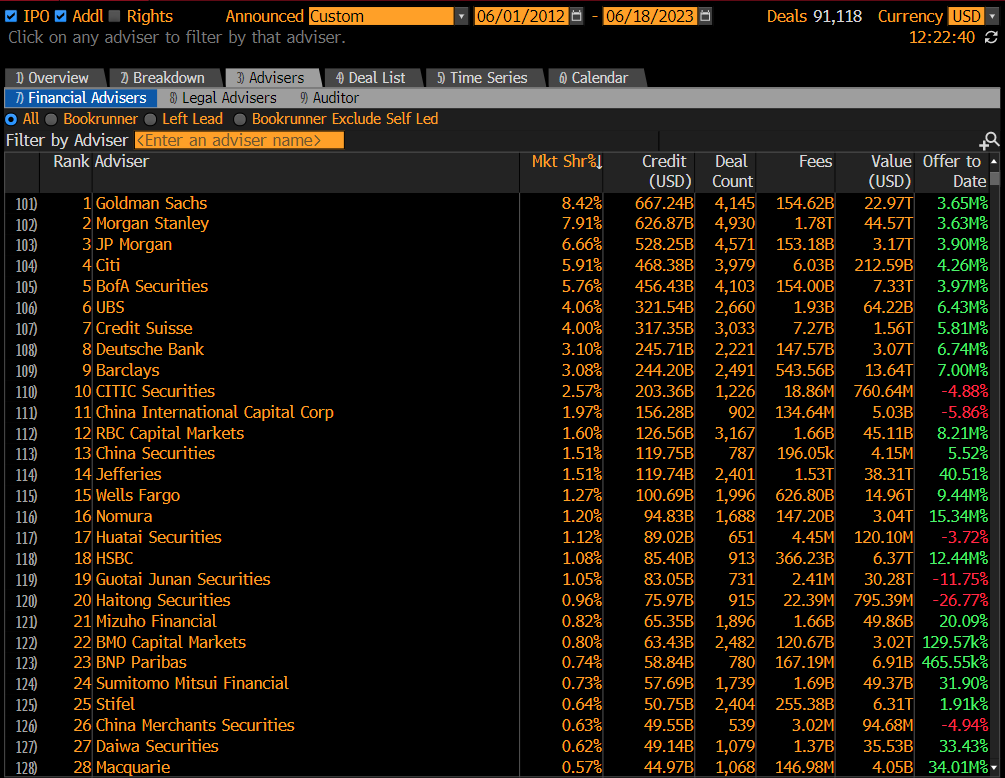Select the Financial Advisers sub-tab
The width and height of the screenshot is (1005, 778).
coord(81,98)
